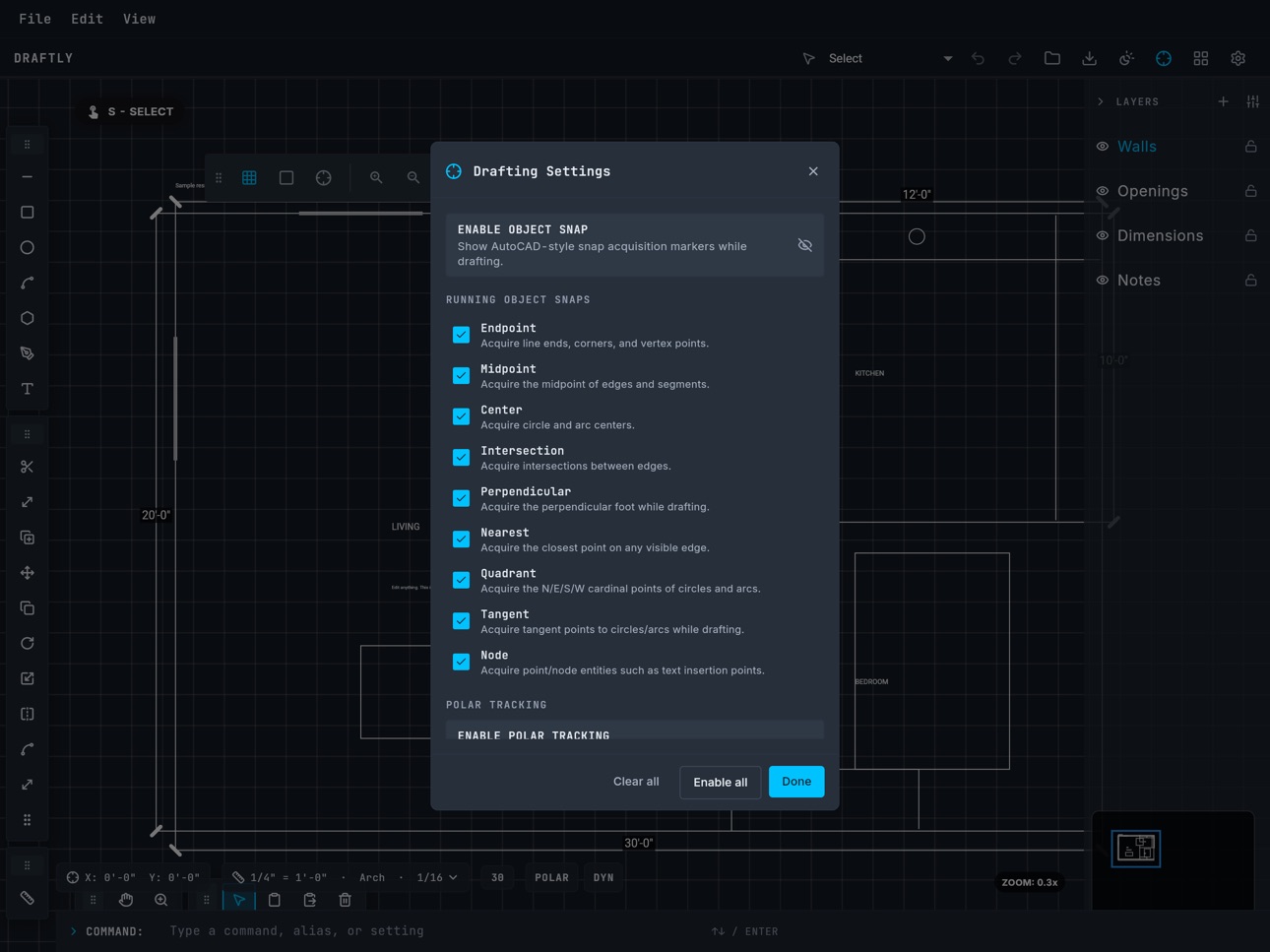Toggle the POLAR status button

[551, 877]
